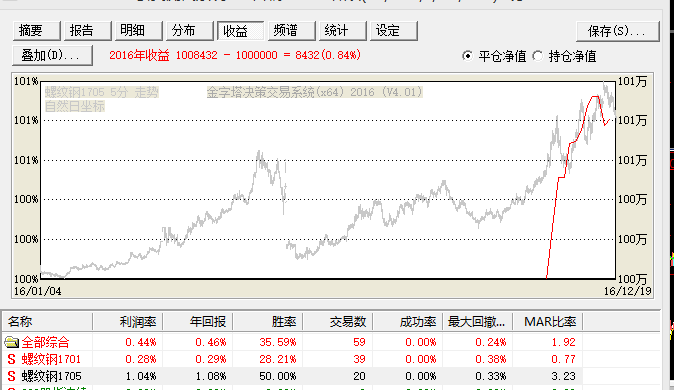Screen dimensions: 674x390
Task: Switch to the 报告 tab
Action: [x=88, y=31]
